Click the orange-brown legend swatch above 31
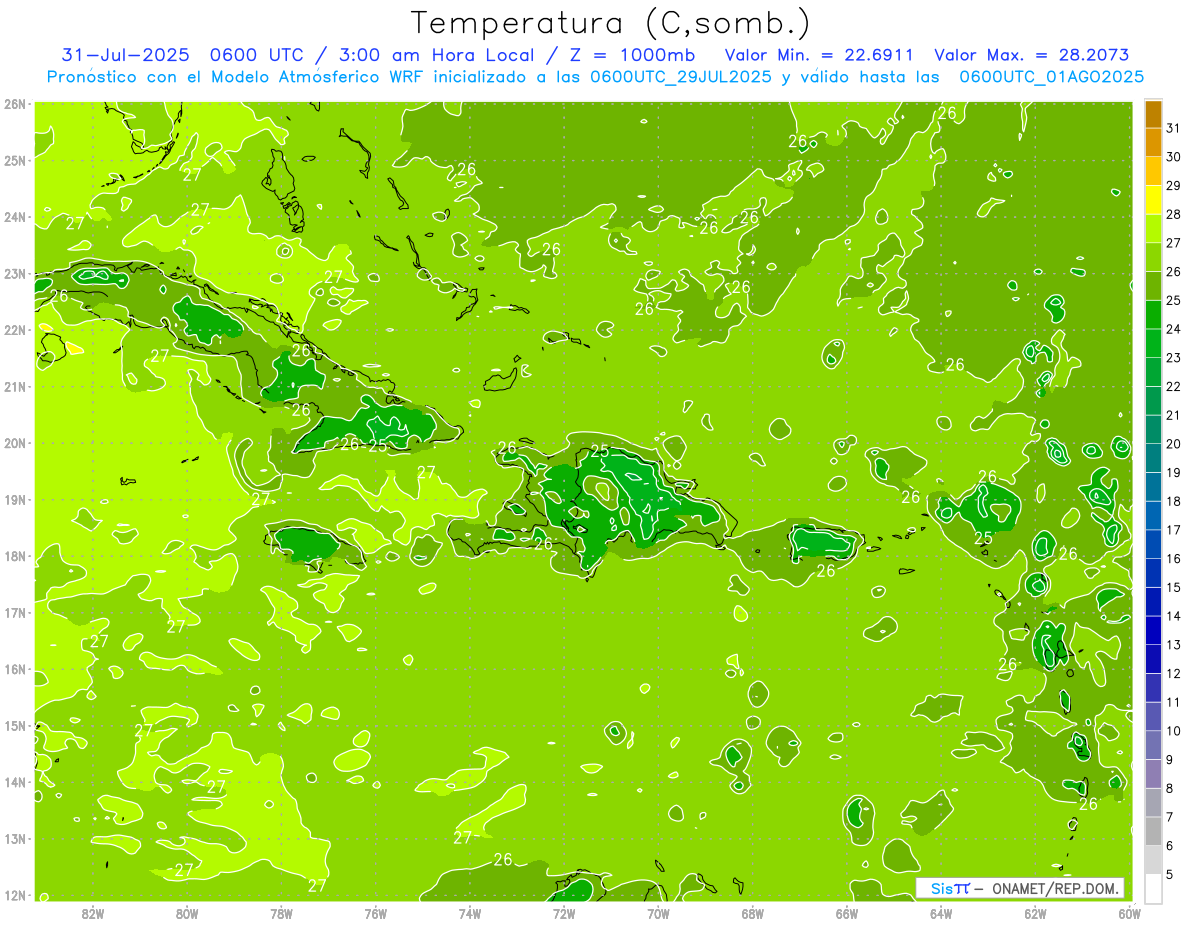The width and height of the screenshot is (1200, 927). pos(1154,114)
